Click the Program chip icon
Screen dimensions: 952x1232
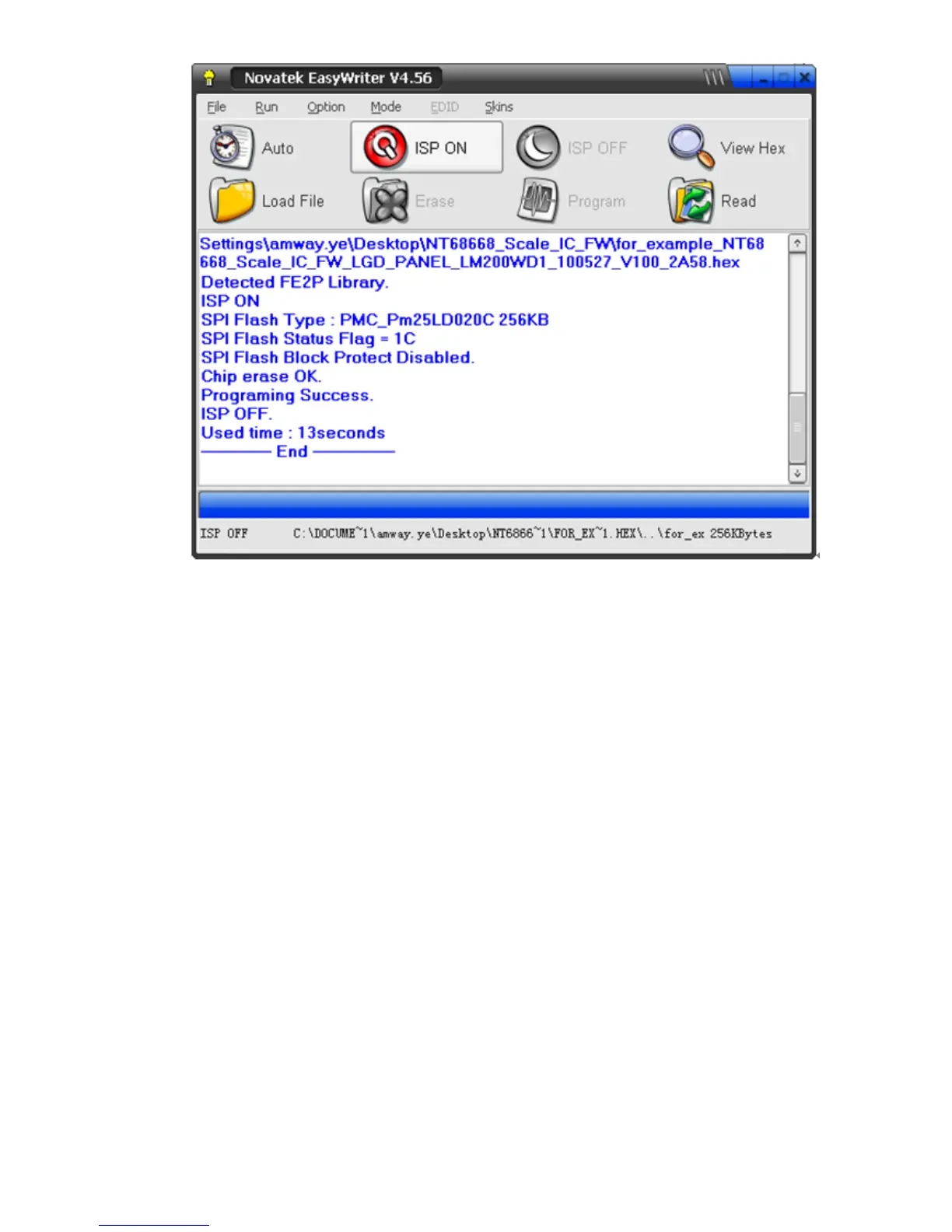[538, 201]
